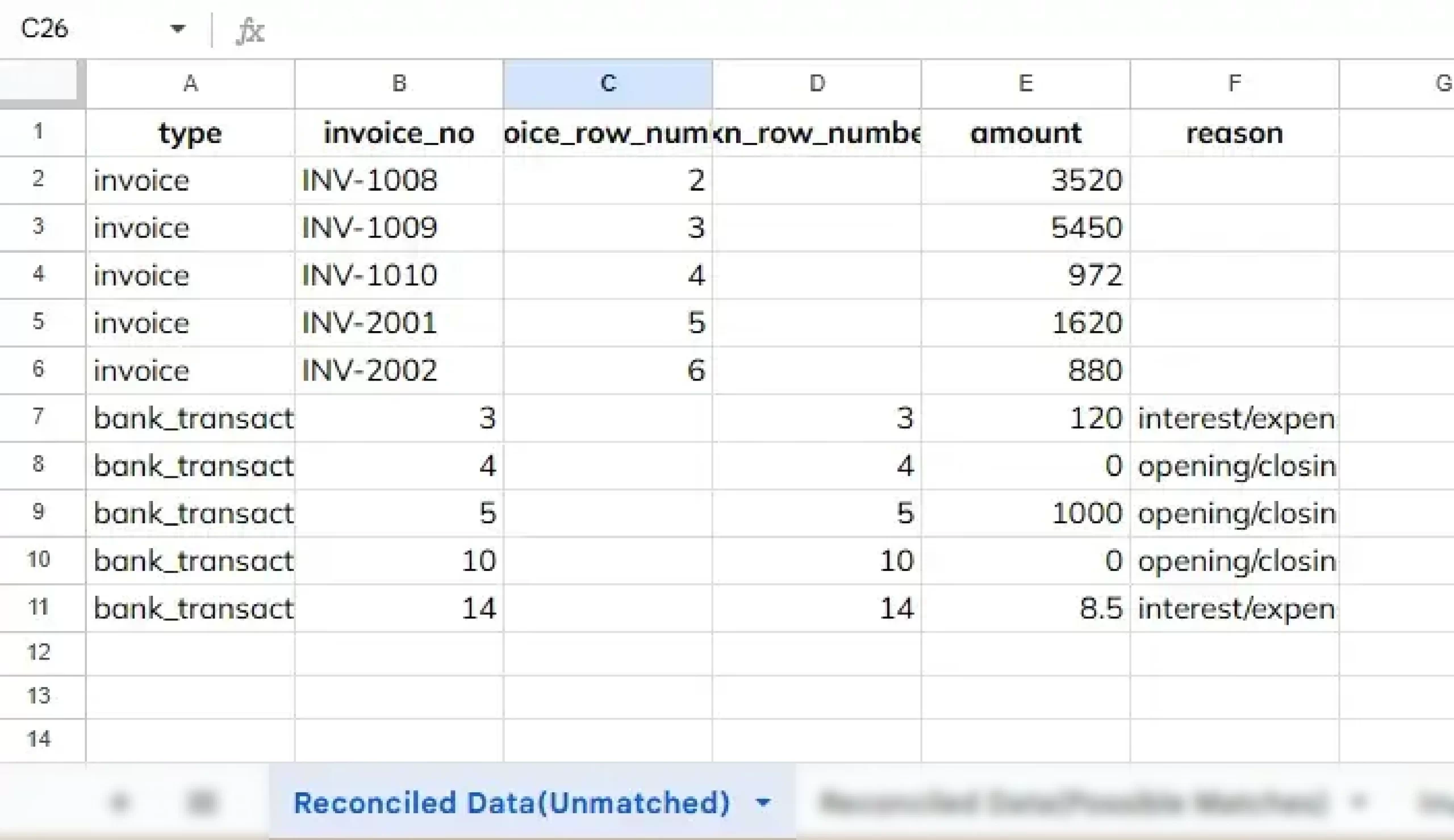1454x840 pixels.
Task: Select row number 7
Action: click(x=39, y=417)
